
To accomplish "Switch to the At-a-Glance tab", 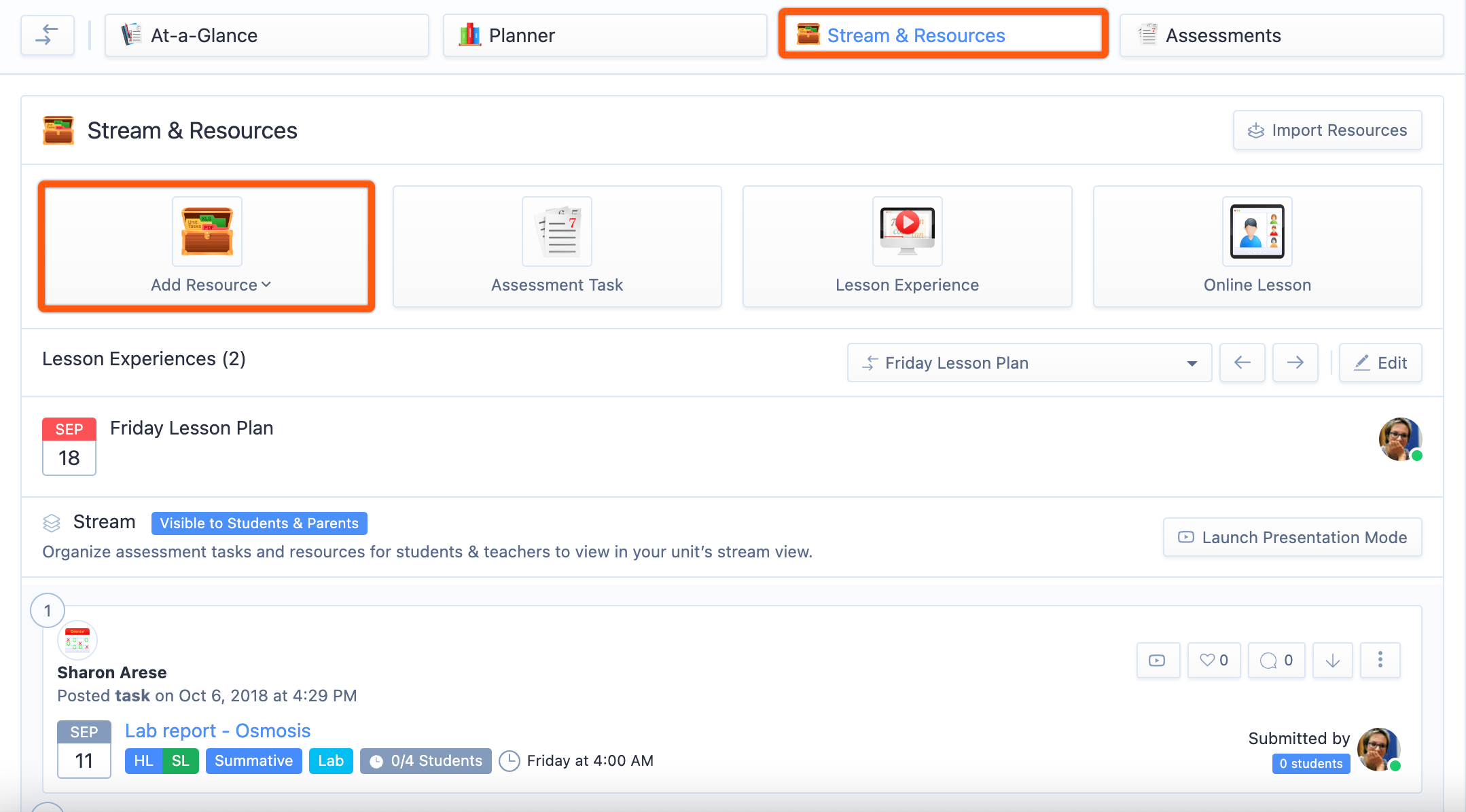I will [266, 35].
